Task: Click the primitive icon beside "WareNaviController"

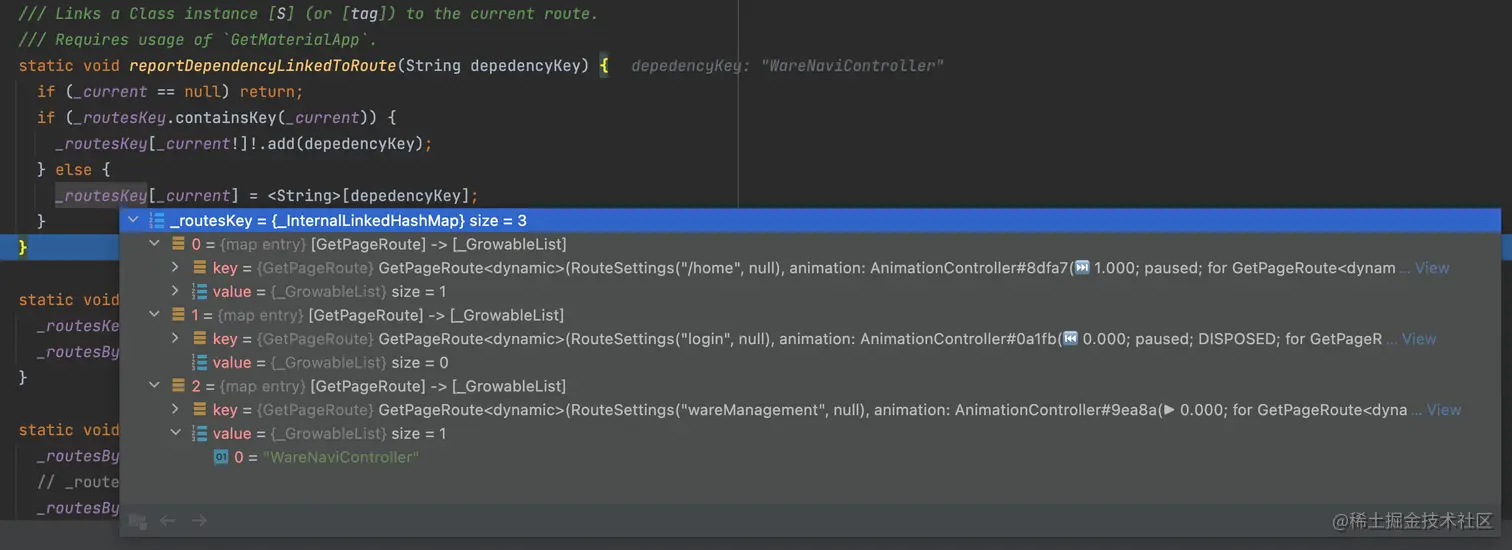Action: [x=221, y=457]
